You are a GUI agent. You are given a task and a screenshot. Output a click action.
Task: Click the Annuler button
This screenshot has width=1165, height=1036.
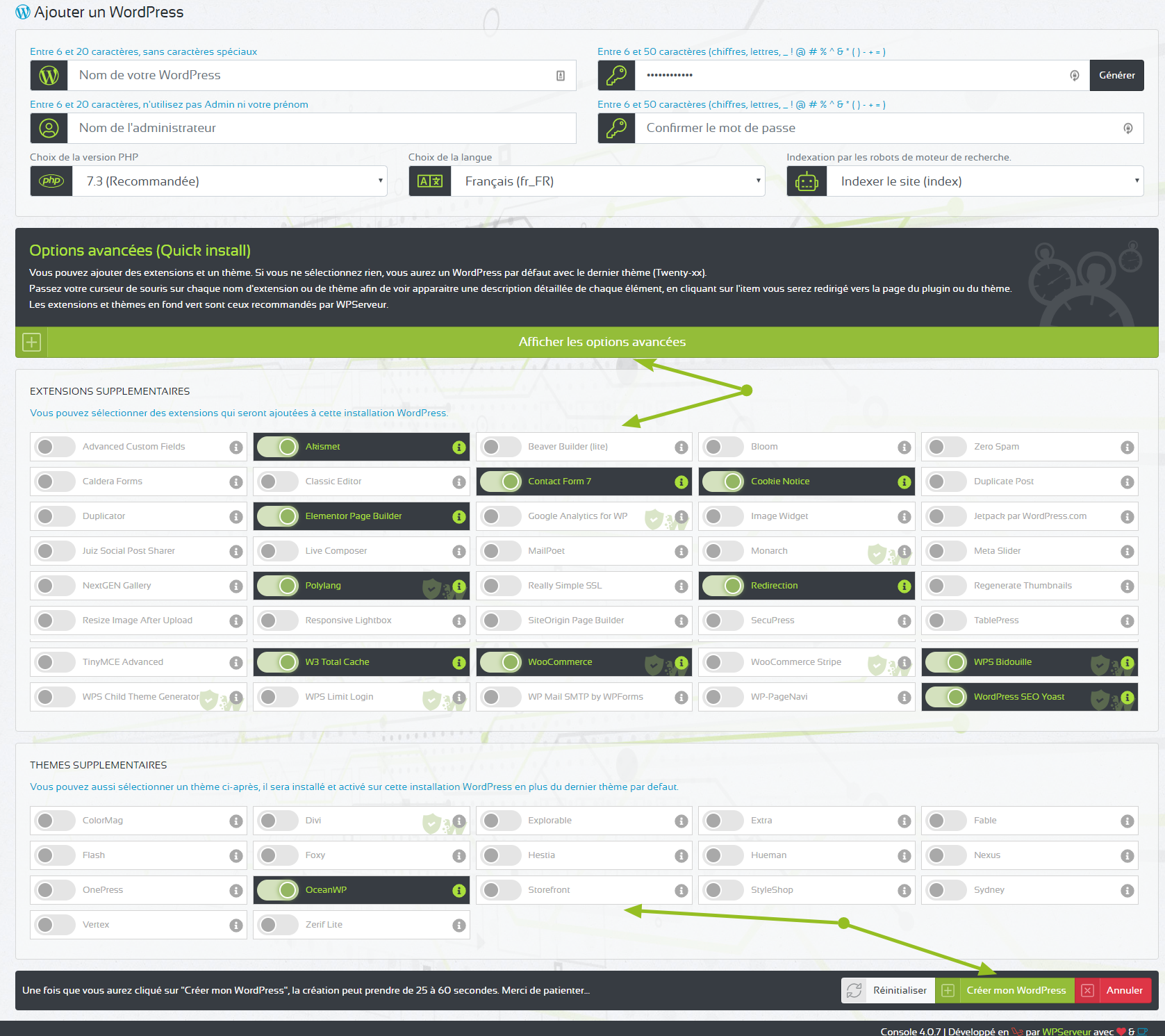coord(1113,991)
